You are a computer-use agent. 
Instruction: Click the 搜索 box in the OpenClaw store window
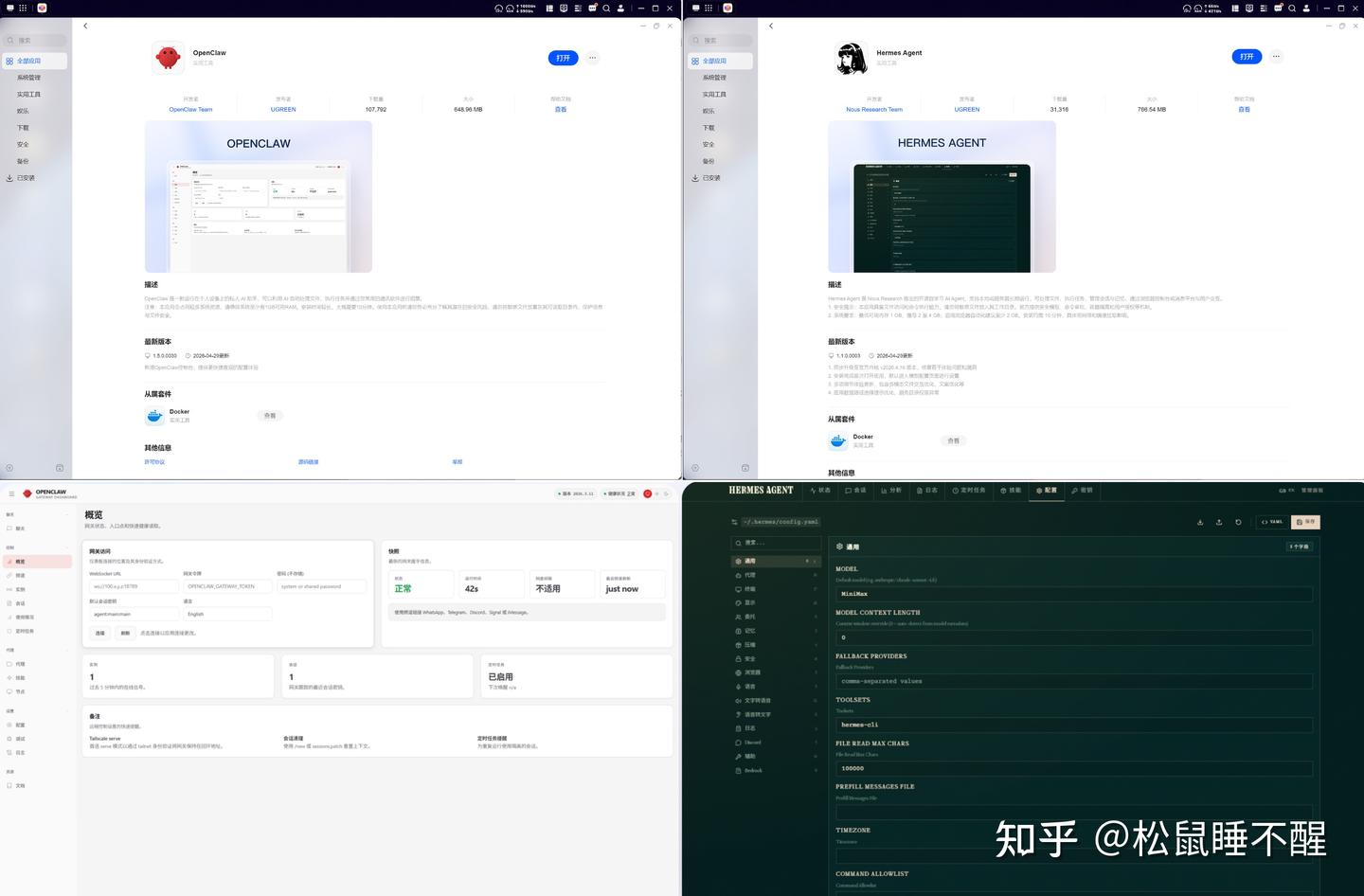point(35,41)
